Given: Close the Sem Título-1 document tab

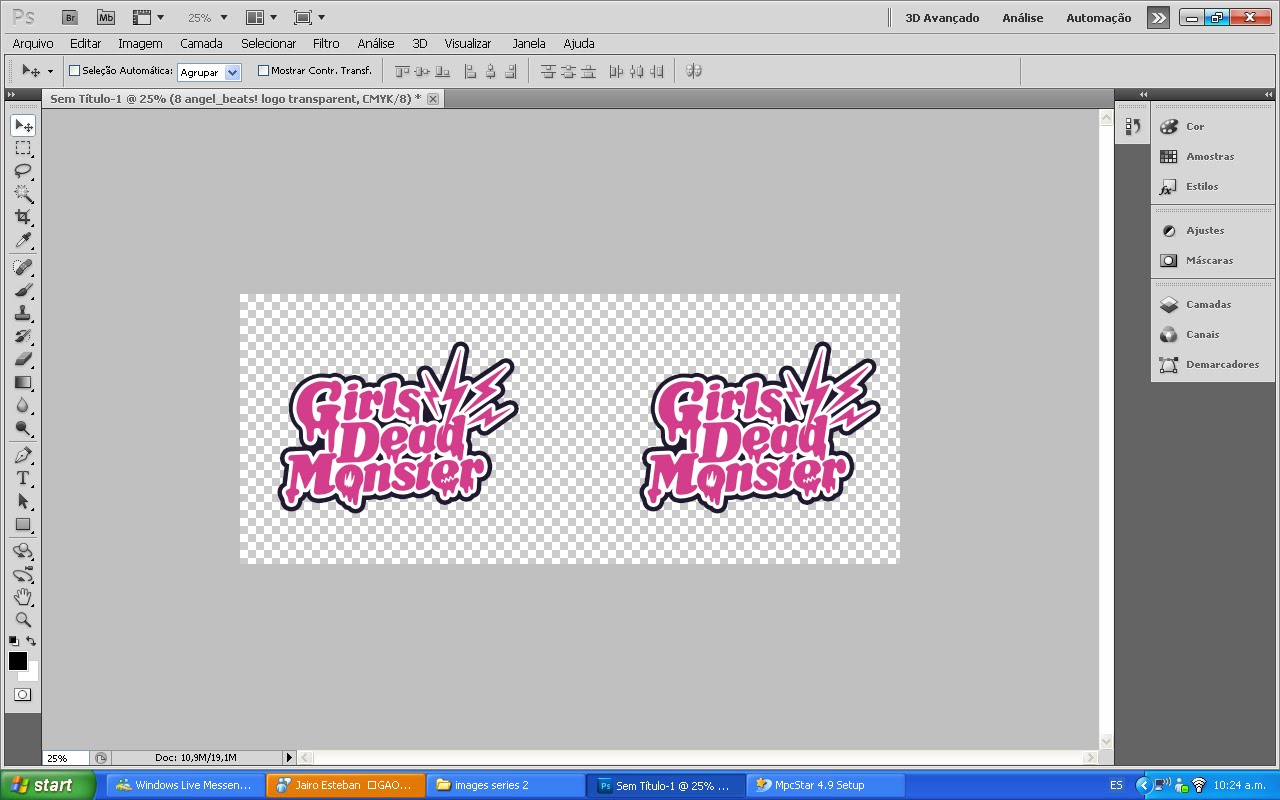Looking at the screenshot, I should click(432, 99).
